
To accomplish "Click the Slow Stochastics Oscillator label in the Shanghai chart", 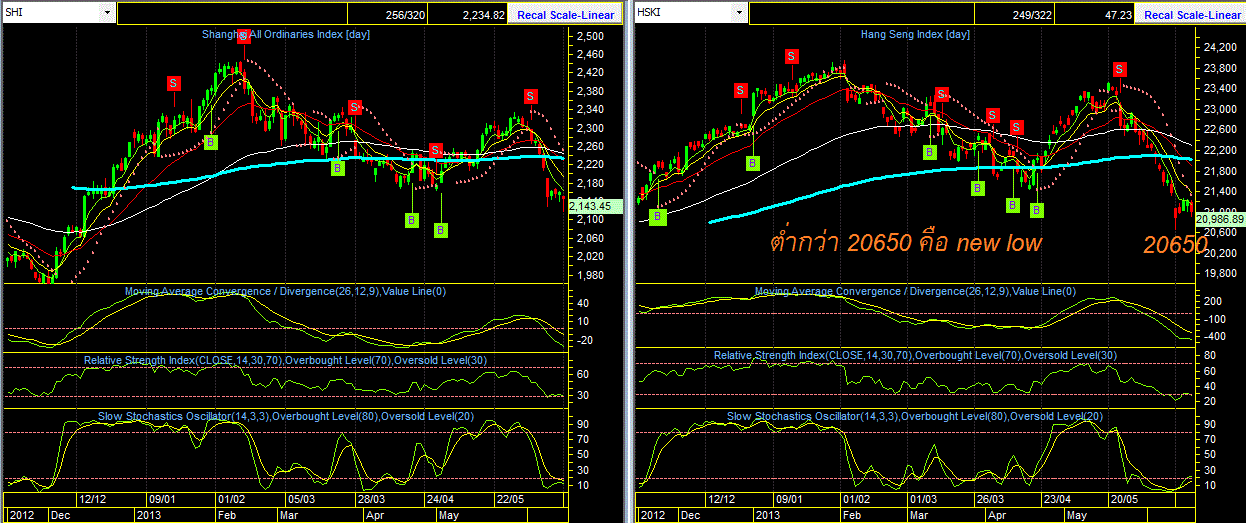I will pyautogui.click(x=285, y=415).
